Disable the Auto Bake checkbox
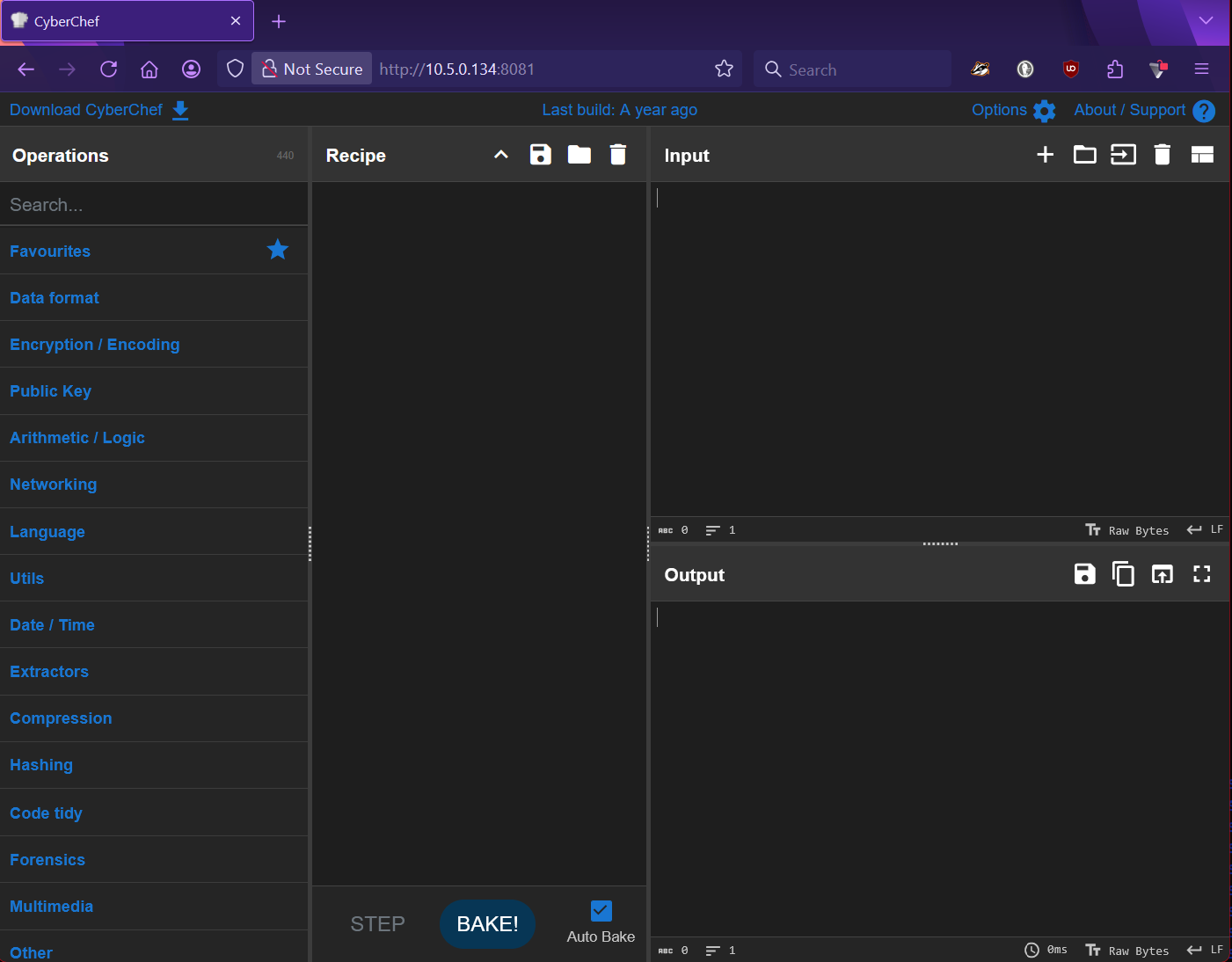The height and width of the screenshot is (962, 1232). pyautogui.click(x=601, y=911)
